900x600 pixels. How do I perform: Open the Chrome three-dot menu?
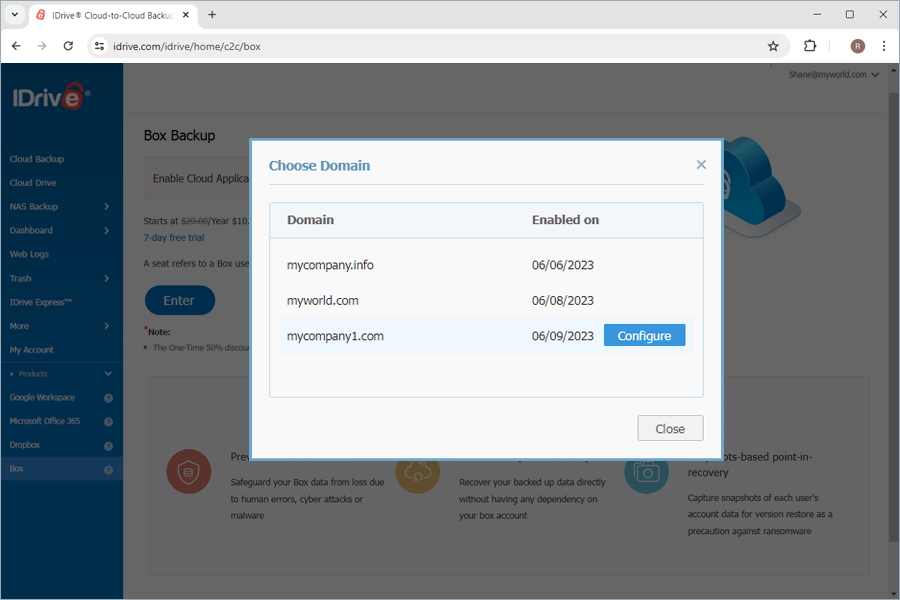click(884, 46)
